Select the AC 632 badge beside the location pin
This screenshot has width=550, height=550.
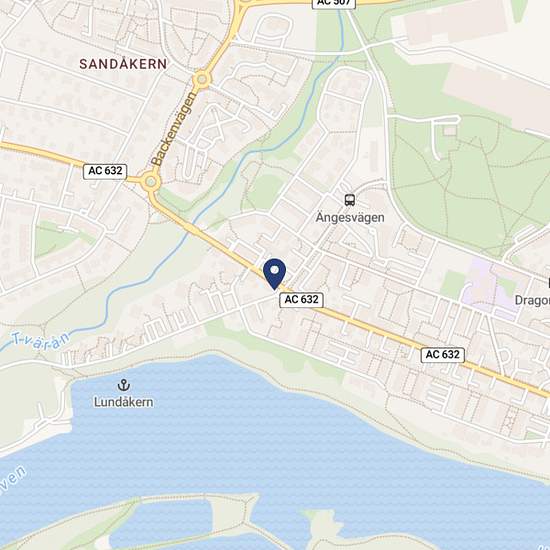coord(301,300)
